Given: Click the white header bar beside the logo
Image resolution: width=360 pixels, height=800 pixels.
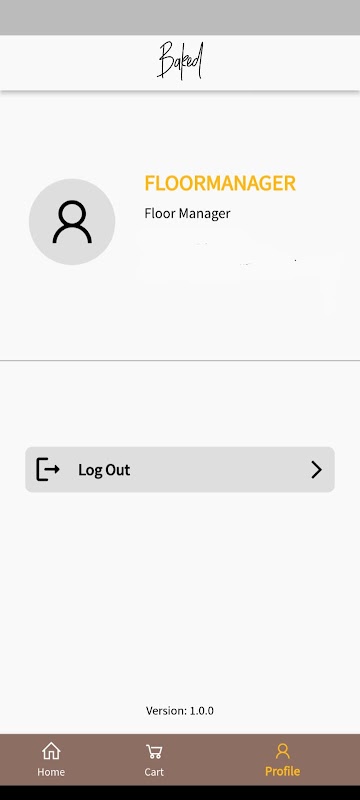Looking at the screenshot, I should (x=280, y=62).
